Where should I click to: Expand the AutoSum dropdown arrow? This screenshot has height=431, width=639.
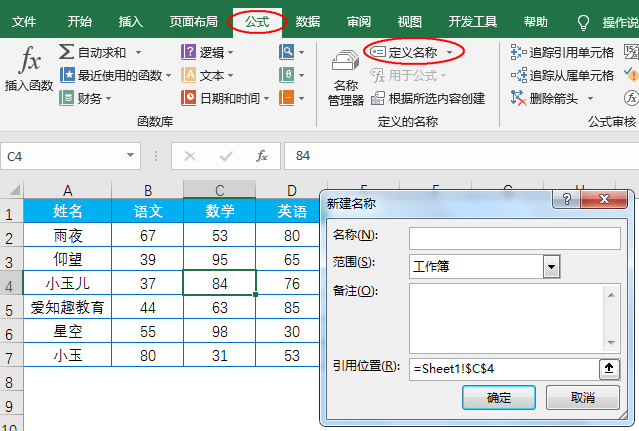pyautogui.click(x=139, y=53)
